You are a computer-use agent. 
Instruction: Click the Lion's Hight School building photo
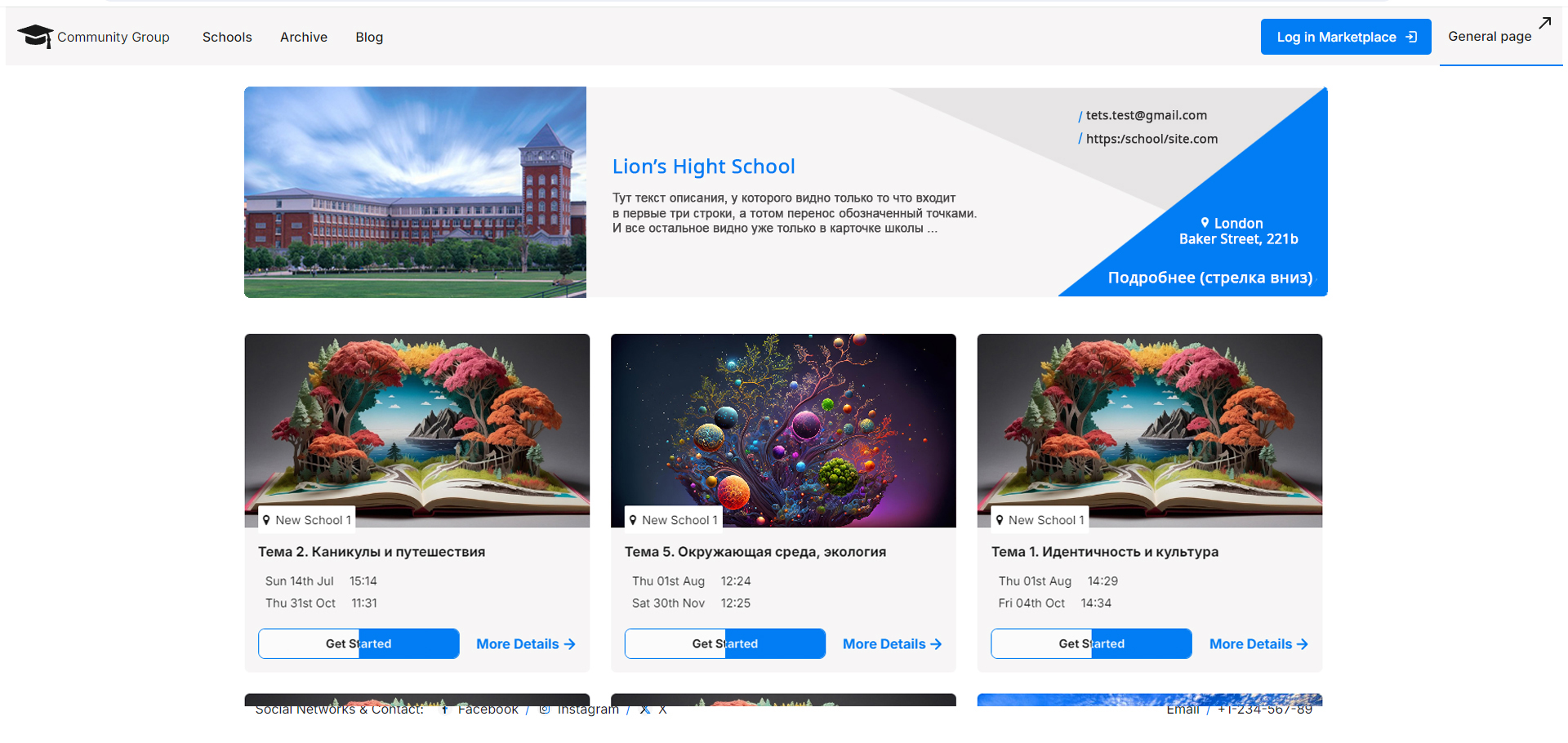point(415,192)
